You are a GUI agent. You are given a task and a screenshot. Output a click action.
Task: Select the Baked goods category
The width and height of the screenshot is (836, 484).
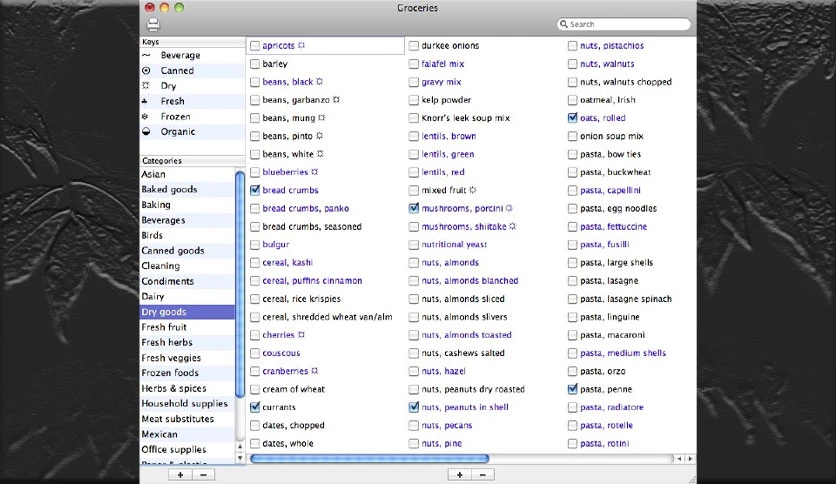coord(187,189)
